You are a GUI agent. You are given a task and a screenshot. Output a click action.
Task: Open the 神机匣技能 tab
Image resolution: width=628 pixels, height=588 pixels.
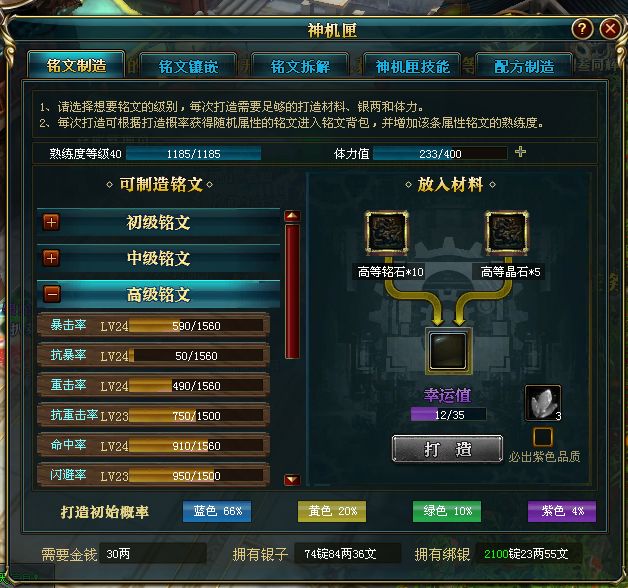[x=412, y=66]
